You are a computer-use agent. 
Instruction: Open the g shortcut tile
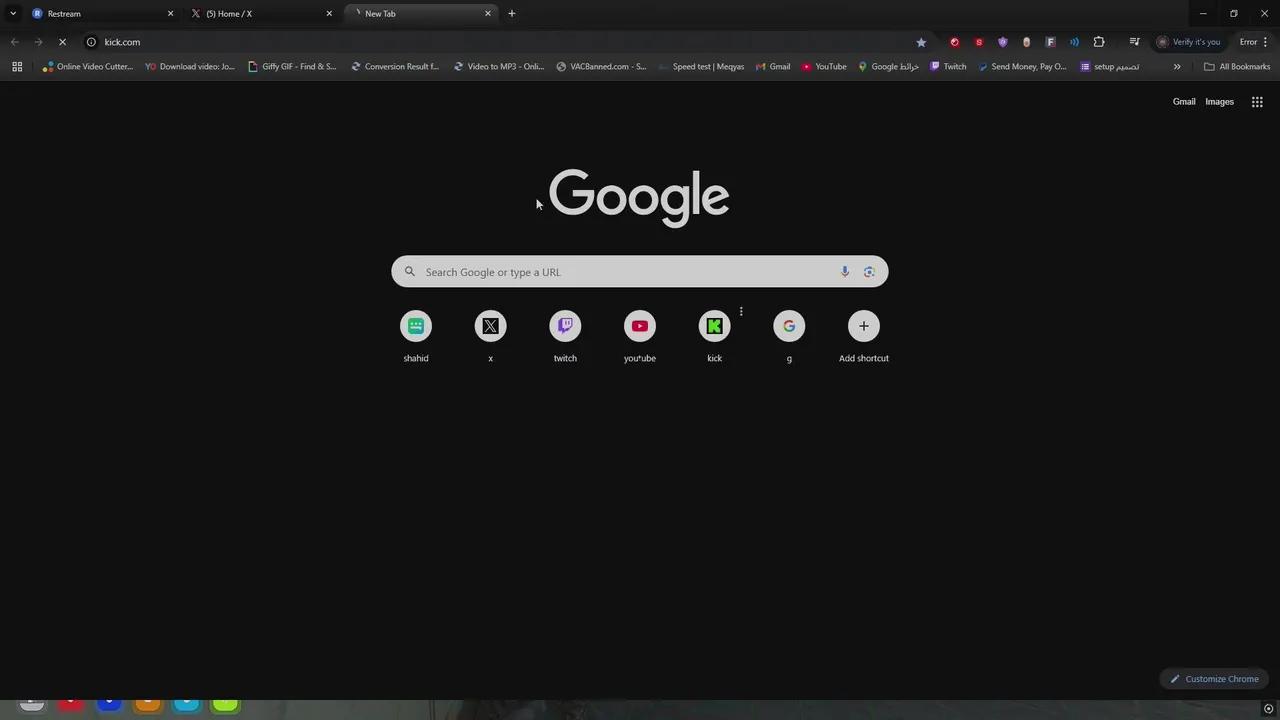(x=789, y=337)
